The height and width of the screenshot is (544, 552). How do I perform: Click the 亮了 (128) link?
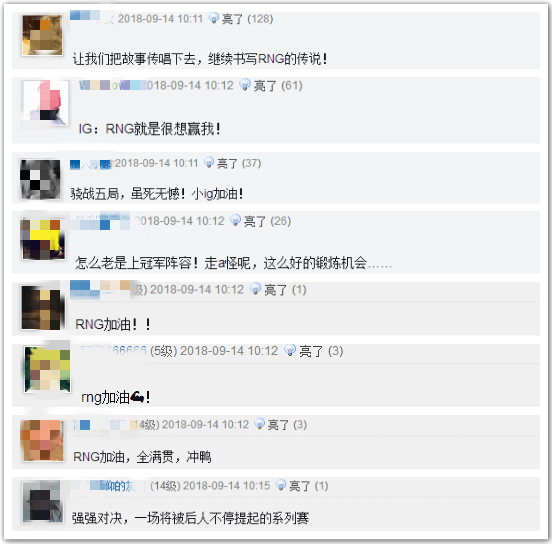(x=247, y=19)
